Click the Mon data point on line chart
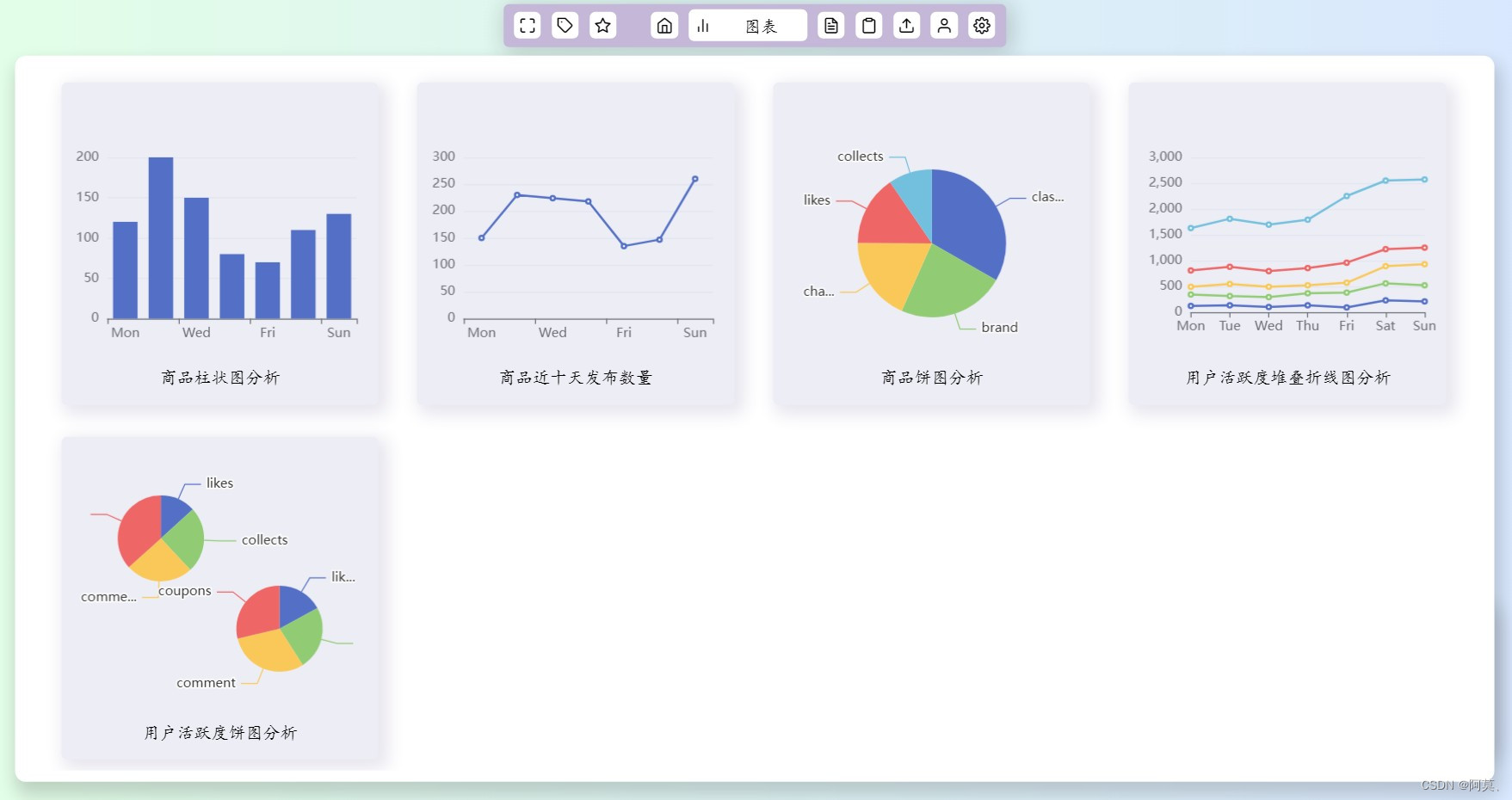1512x800 pixels. [x=481, y=238]
